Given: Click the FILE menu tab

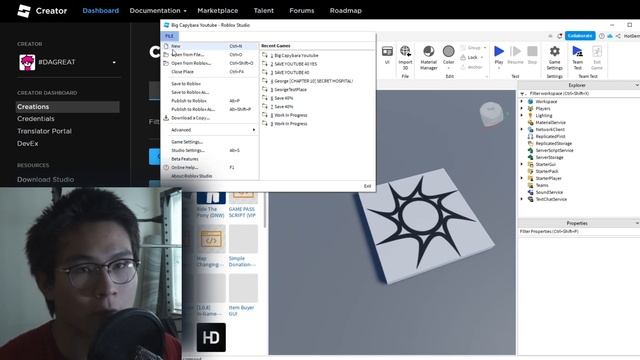Looking at the screenshot, I should (x=169, y=36).
